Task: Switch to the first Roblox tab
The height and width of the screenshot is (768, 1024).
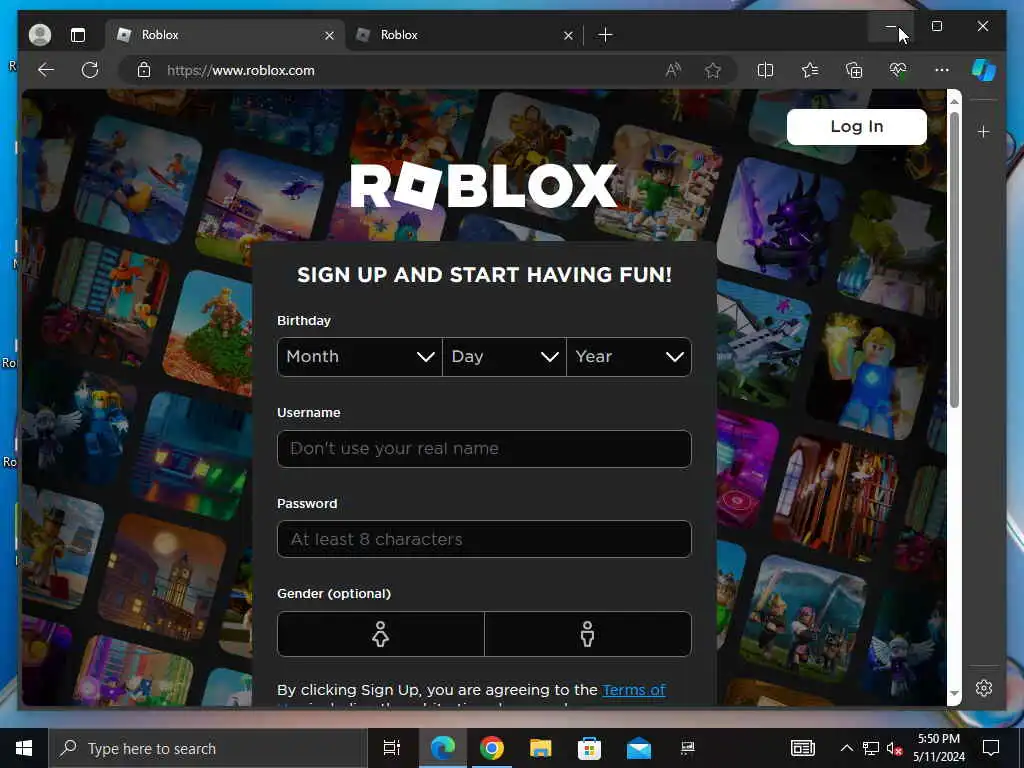Action: point(225,35)
